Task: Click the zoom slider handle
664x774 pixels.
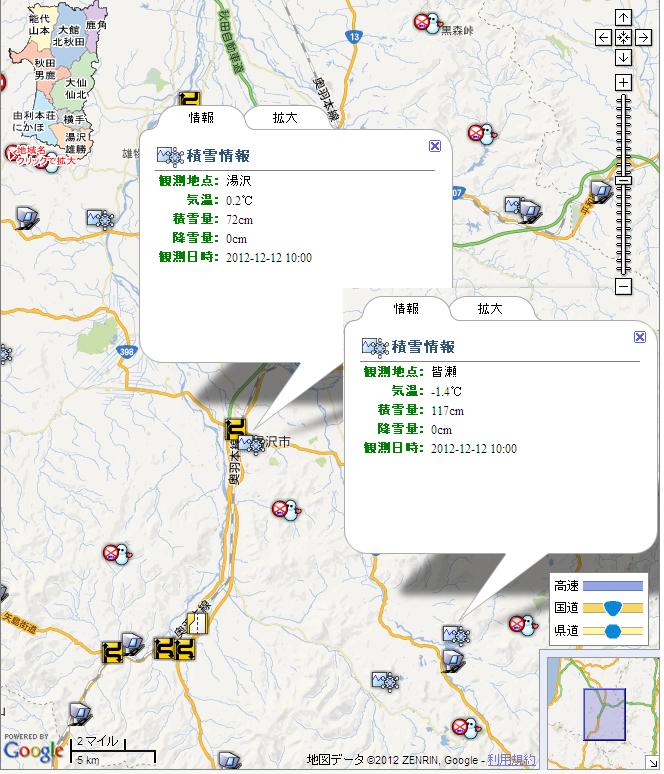Action: tap(623, 180)
